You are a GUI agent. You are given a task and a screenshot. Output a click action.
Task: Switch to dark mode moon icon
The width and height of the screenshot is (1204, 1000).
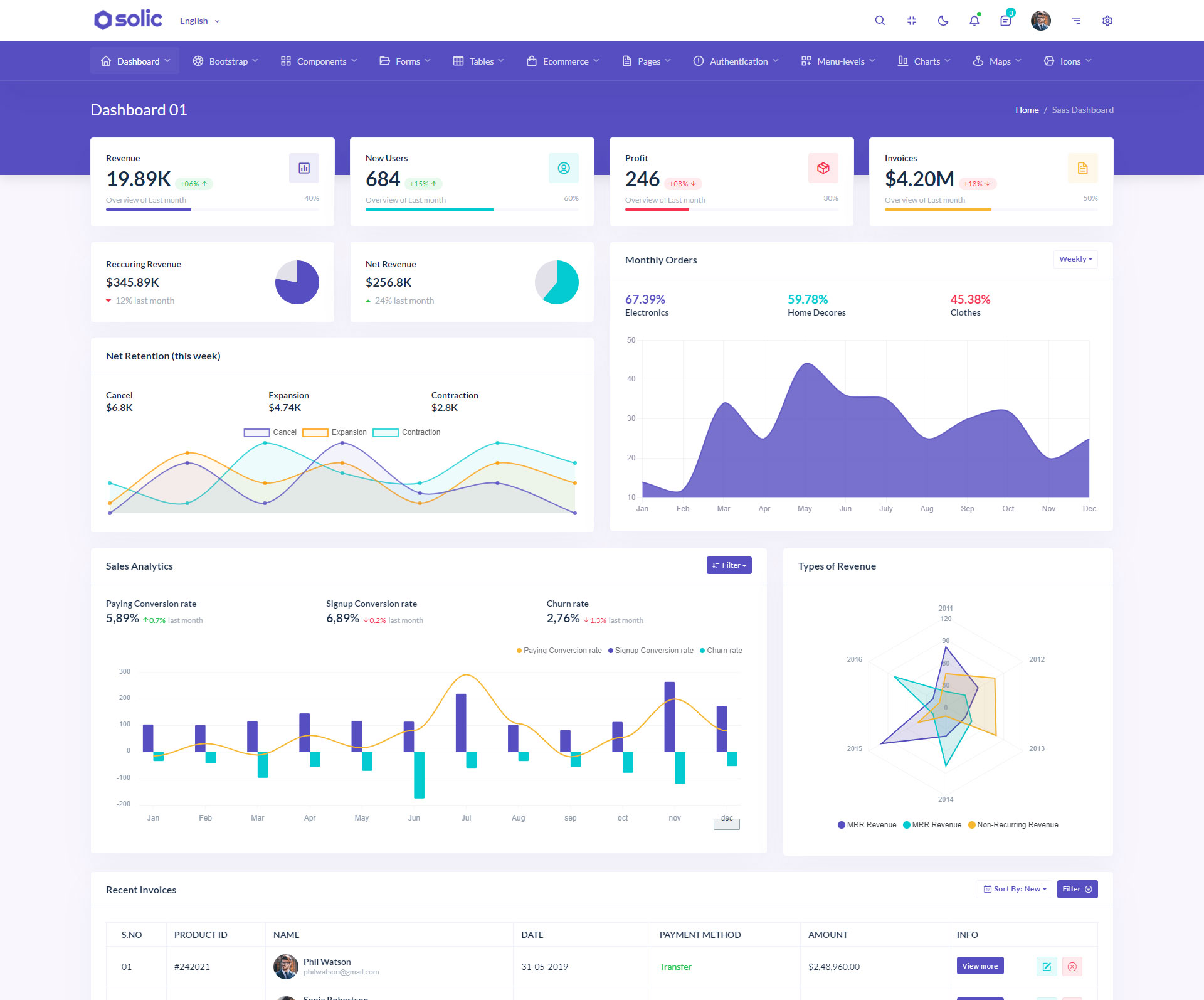coord(943,21)
